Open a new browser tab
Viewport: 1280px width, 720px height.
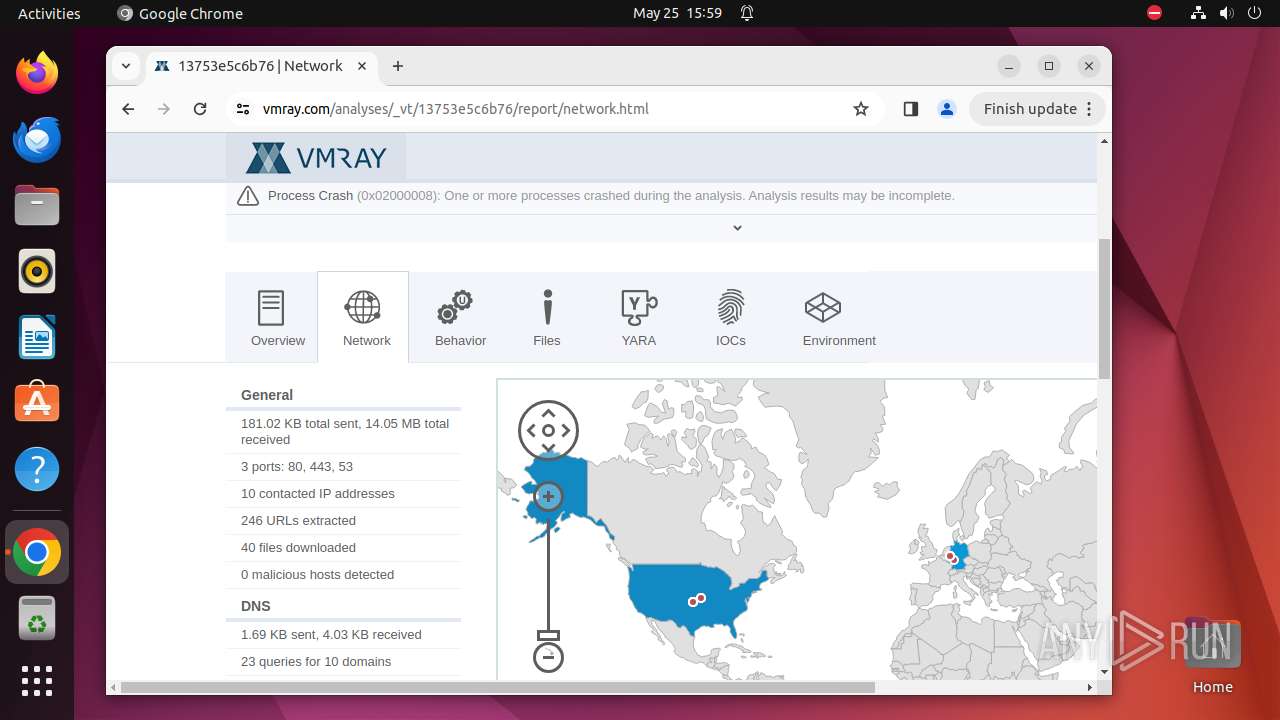[398, 66]
